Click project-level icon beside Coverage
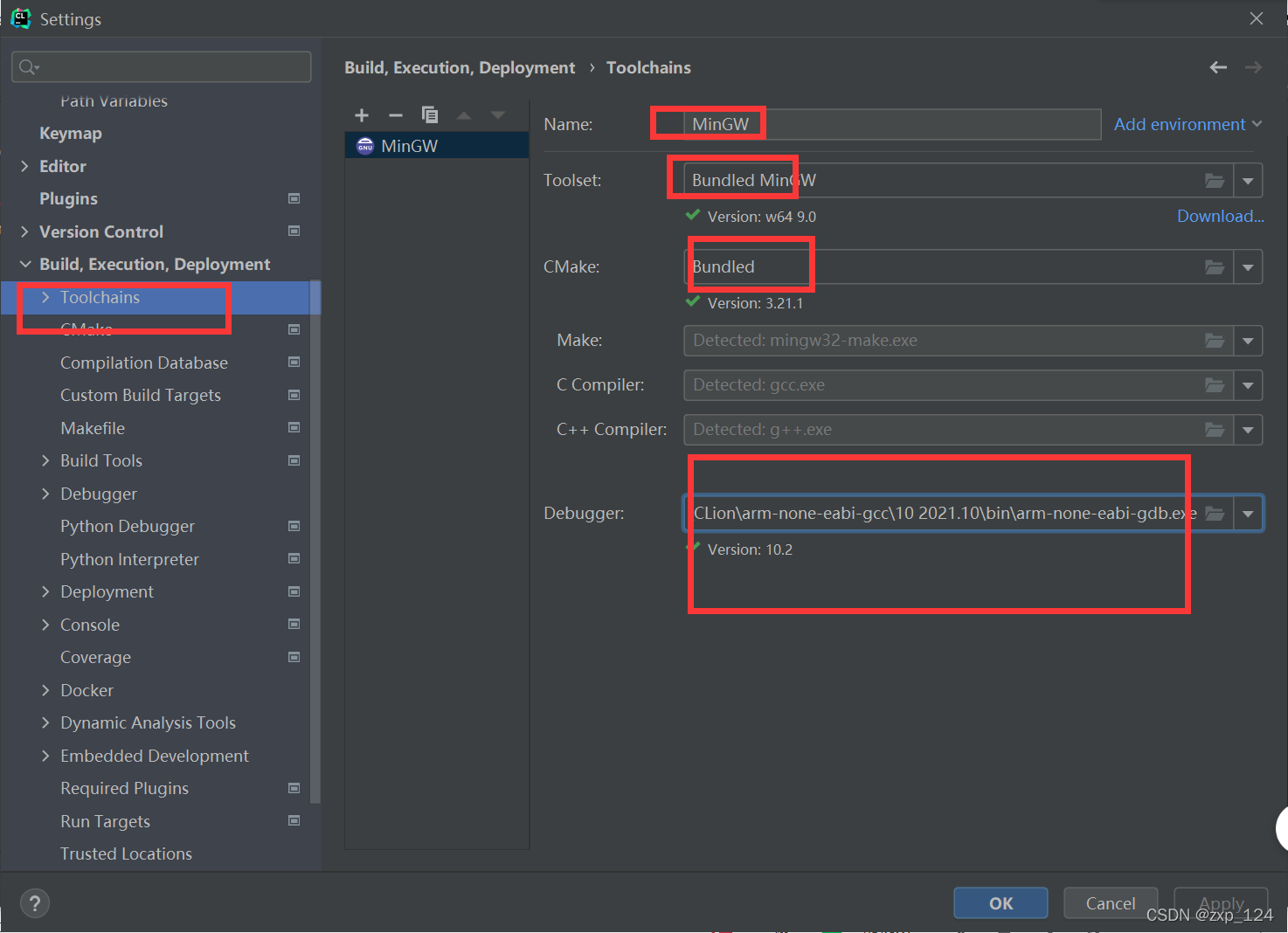 pos(294,657)
